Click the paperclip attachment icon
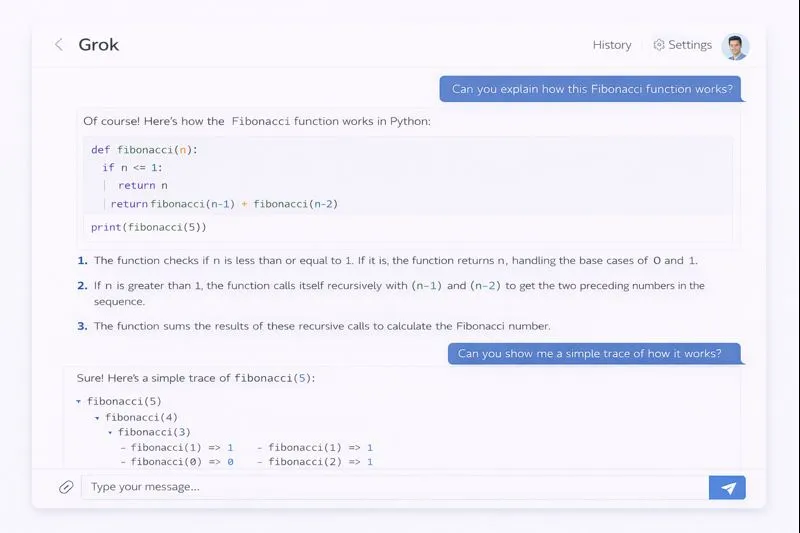The height and width of the screenshot is (533, 800). (66, 487)
